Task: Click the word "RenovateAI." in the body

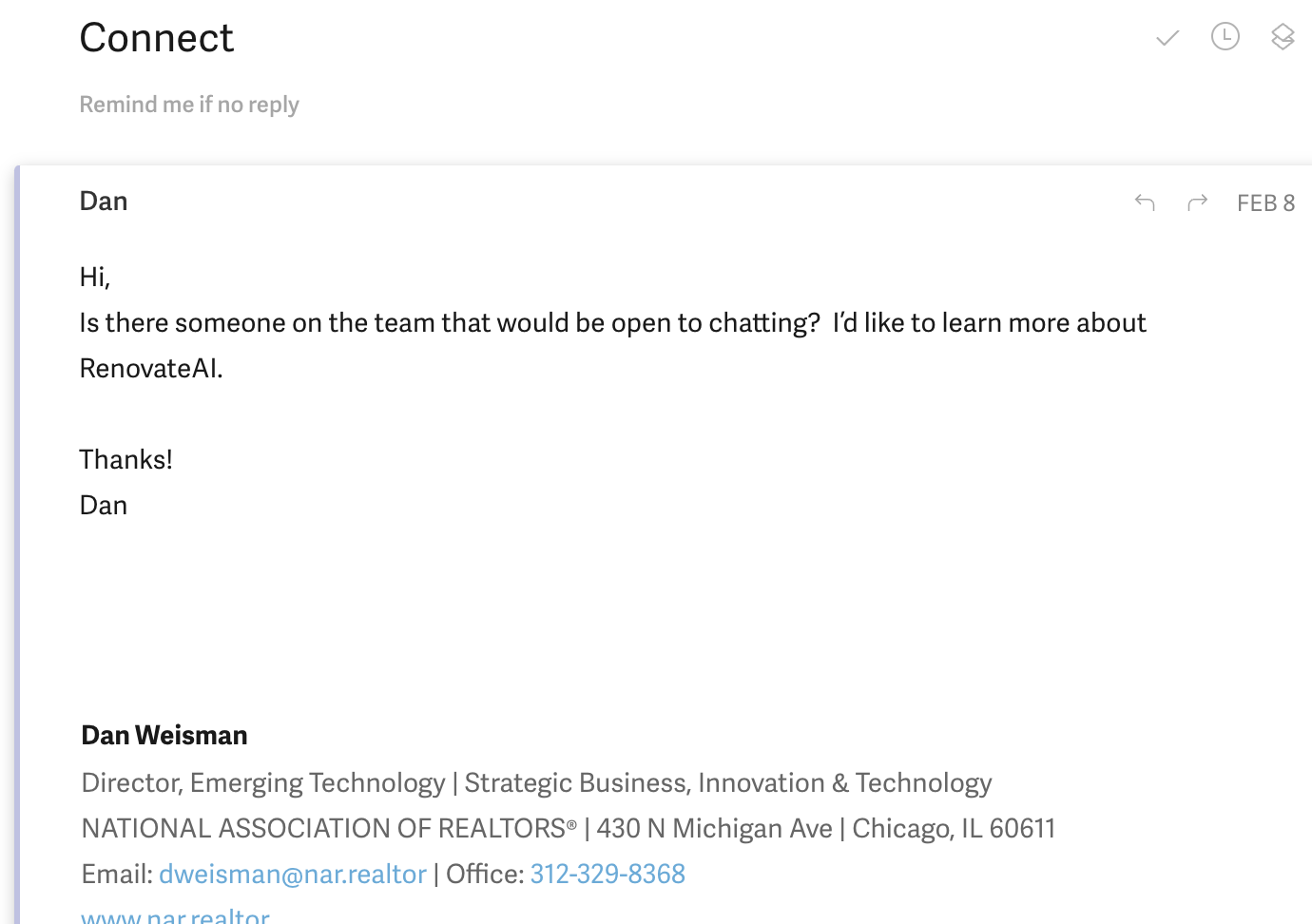Action: [151, 369]
